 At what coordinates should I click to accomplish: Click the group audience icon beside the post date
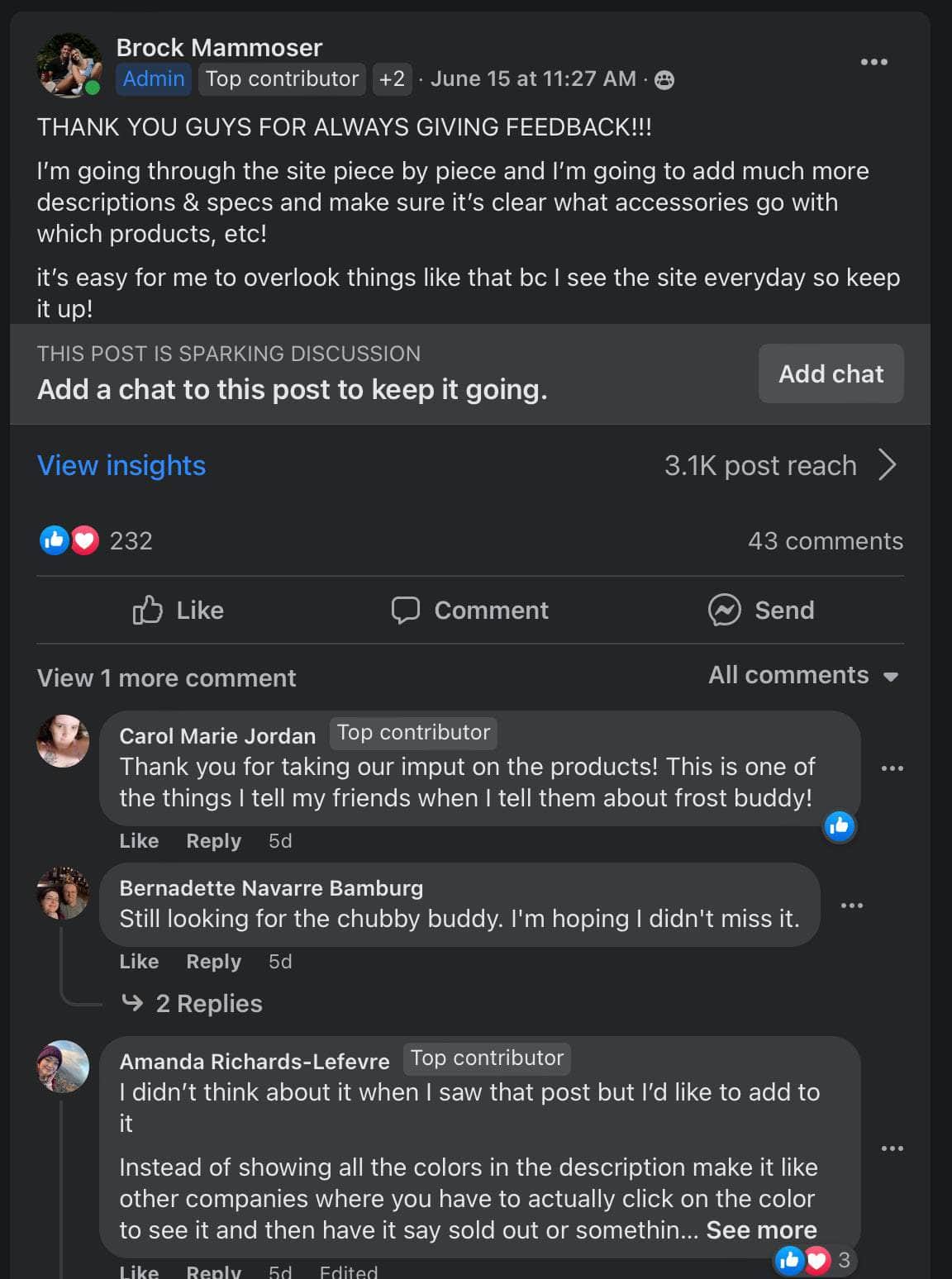(x=664, y=80)
